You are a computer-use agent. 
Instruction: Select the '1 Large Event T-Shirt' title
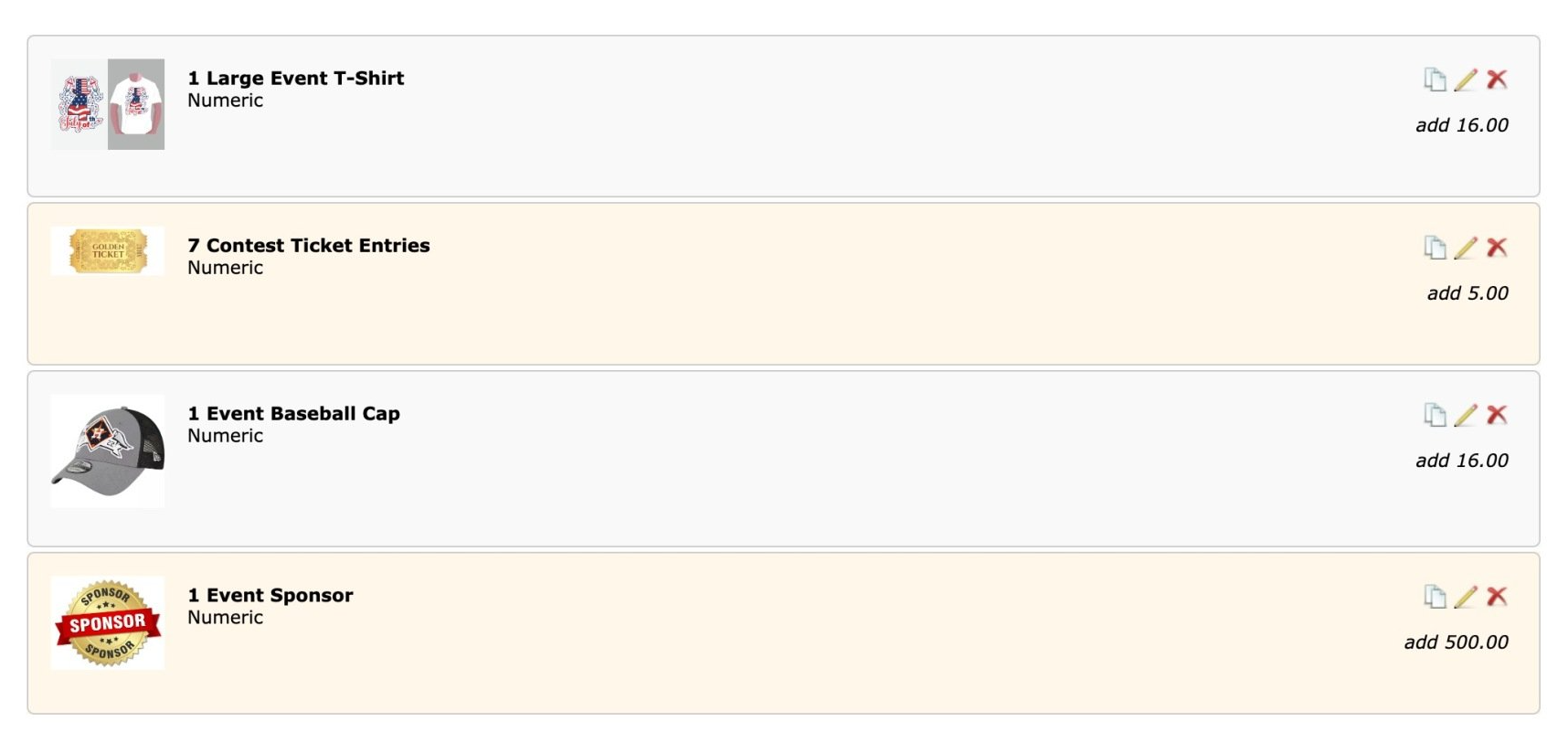click(x=295, y=79)
